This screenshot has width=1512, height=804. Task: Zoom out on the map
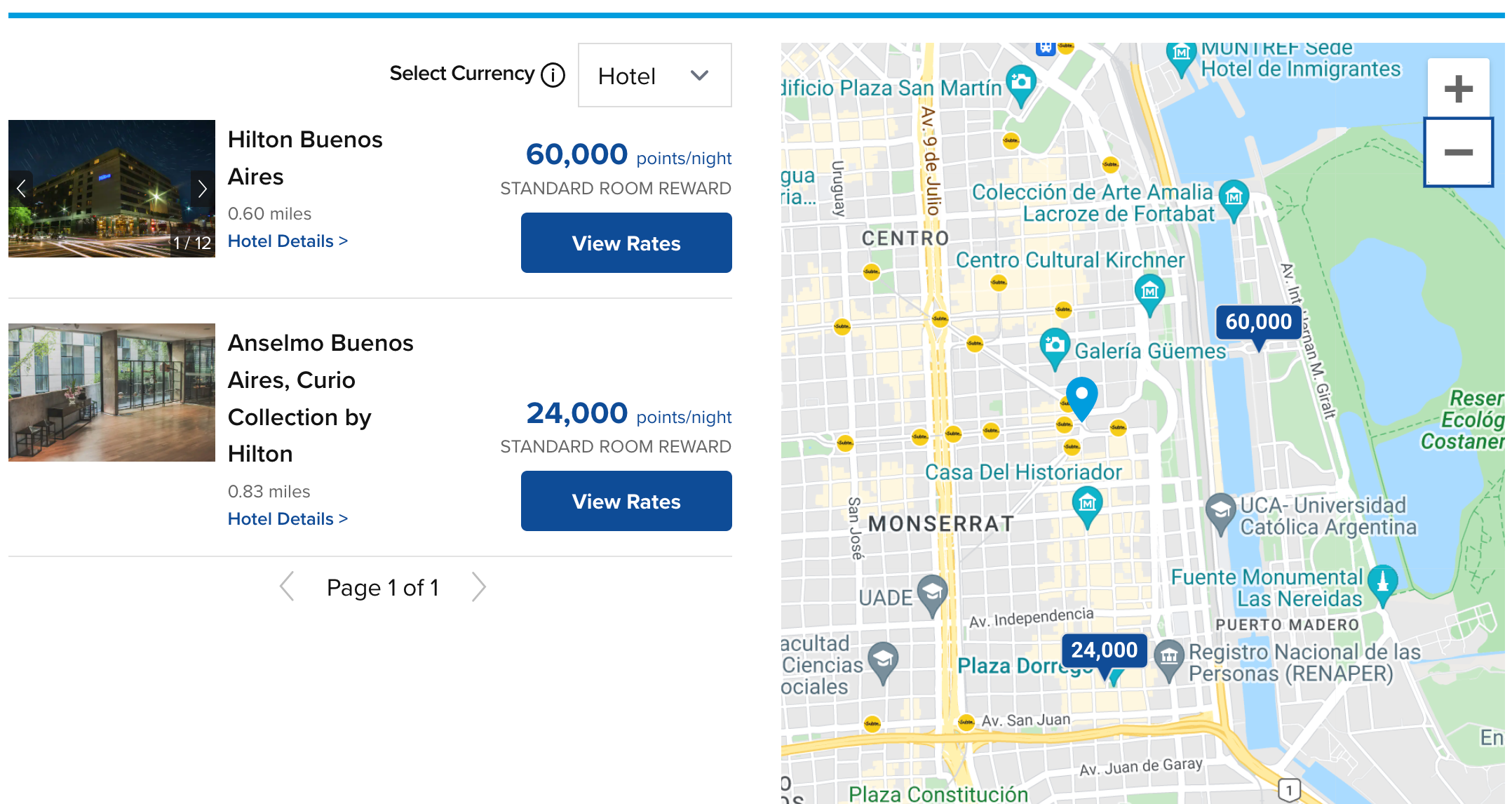[1459, 152]
